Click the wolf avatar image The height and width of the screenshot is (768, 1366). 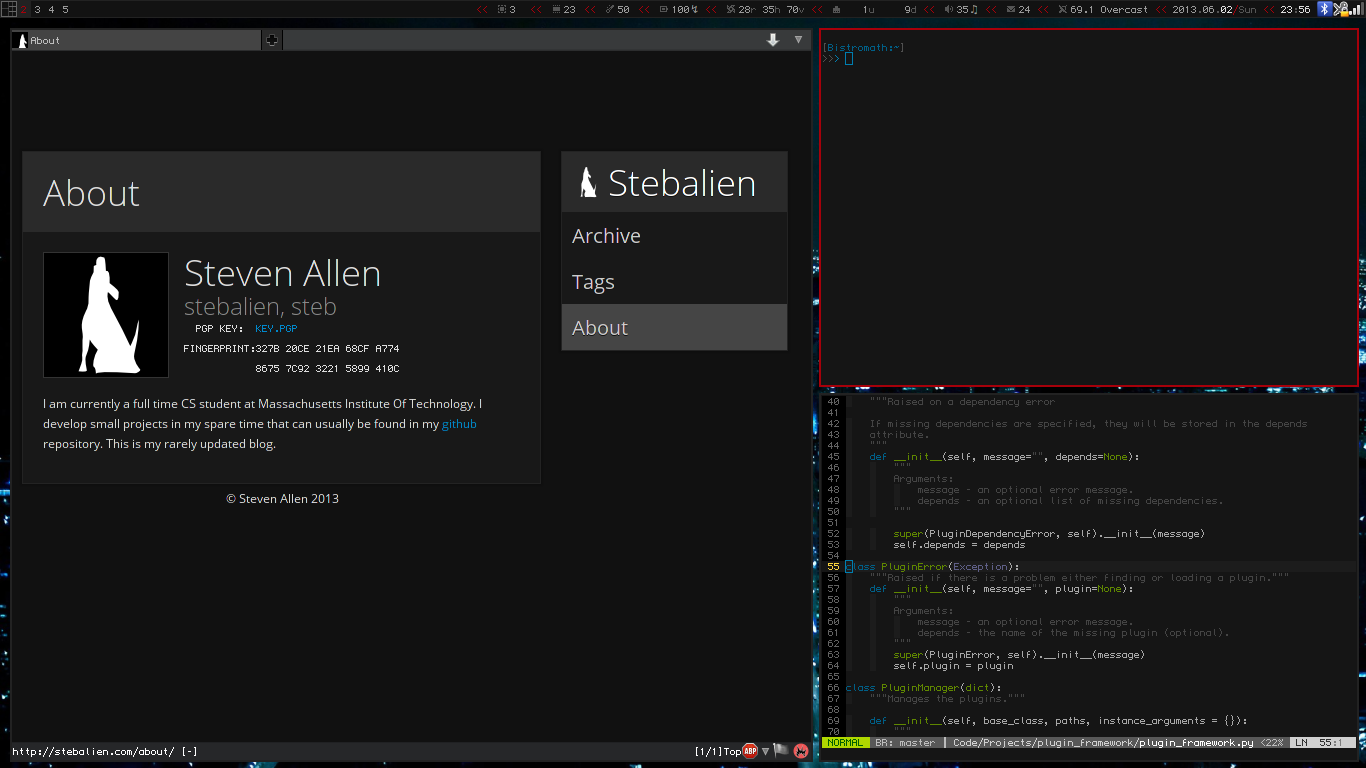tap(106, 315)
